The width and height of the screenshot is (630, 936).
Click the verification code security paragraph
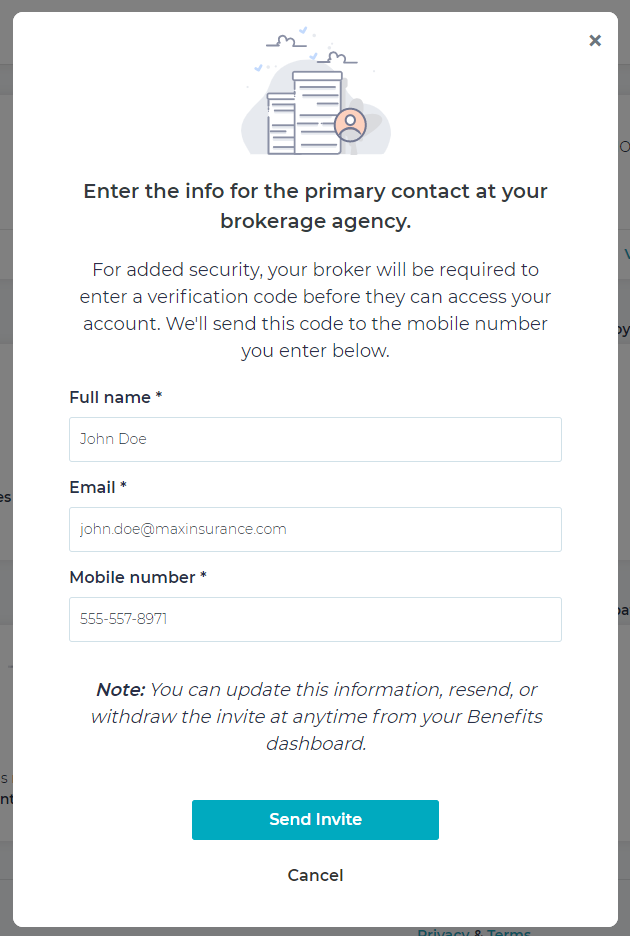coord(315,310)
